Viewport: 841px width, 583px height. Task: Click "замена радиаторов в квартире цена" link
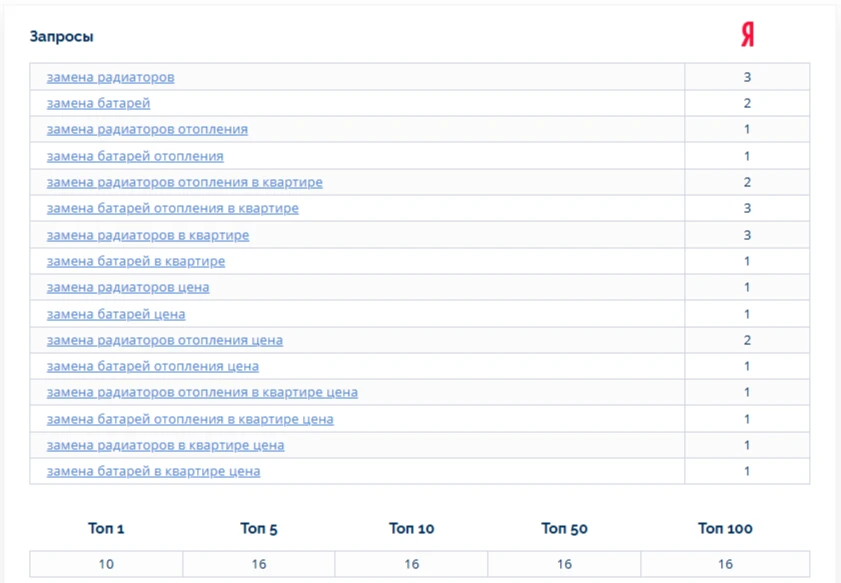(165, 445)
